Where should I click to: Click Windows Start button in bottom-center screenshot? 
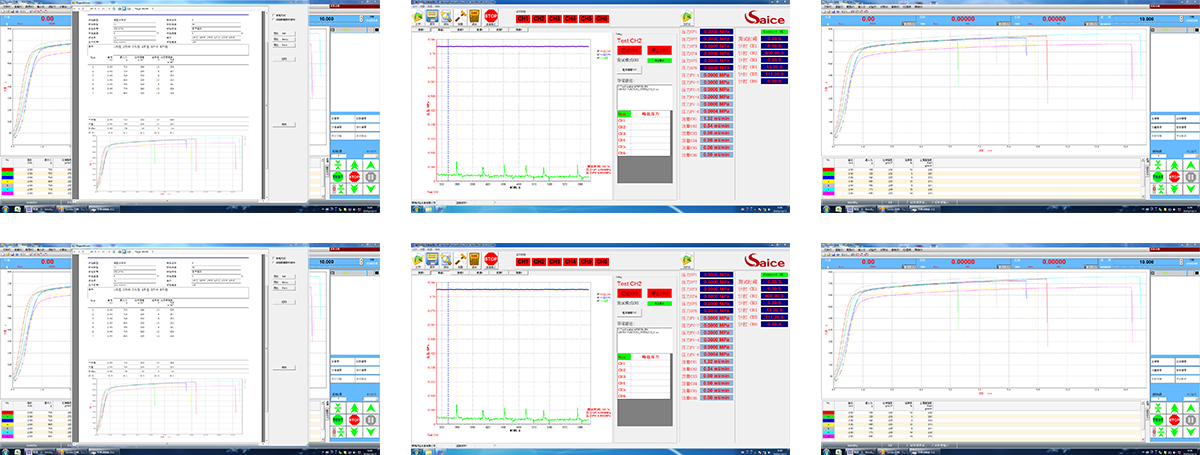pyautogui.click(x=416, y=451)
